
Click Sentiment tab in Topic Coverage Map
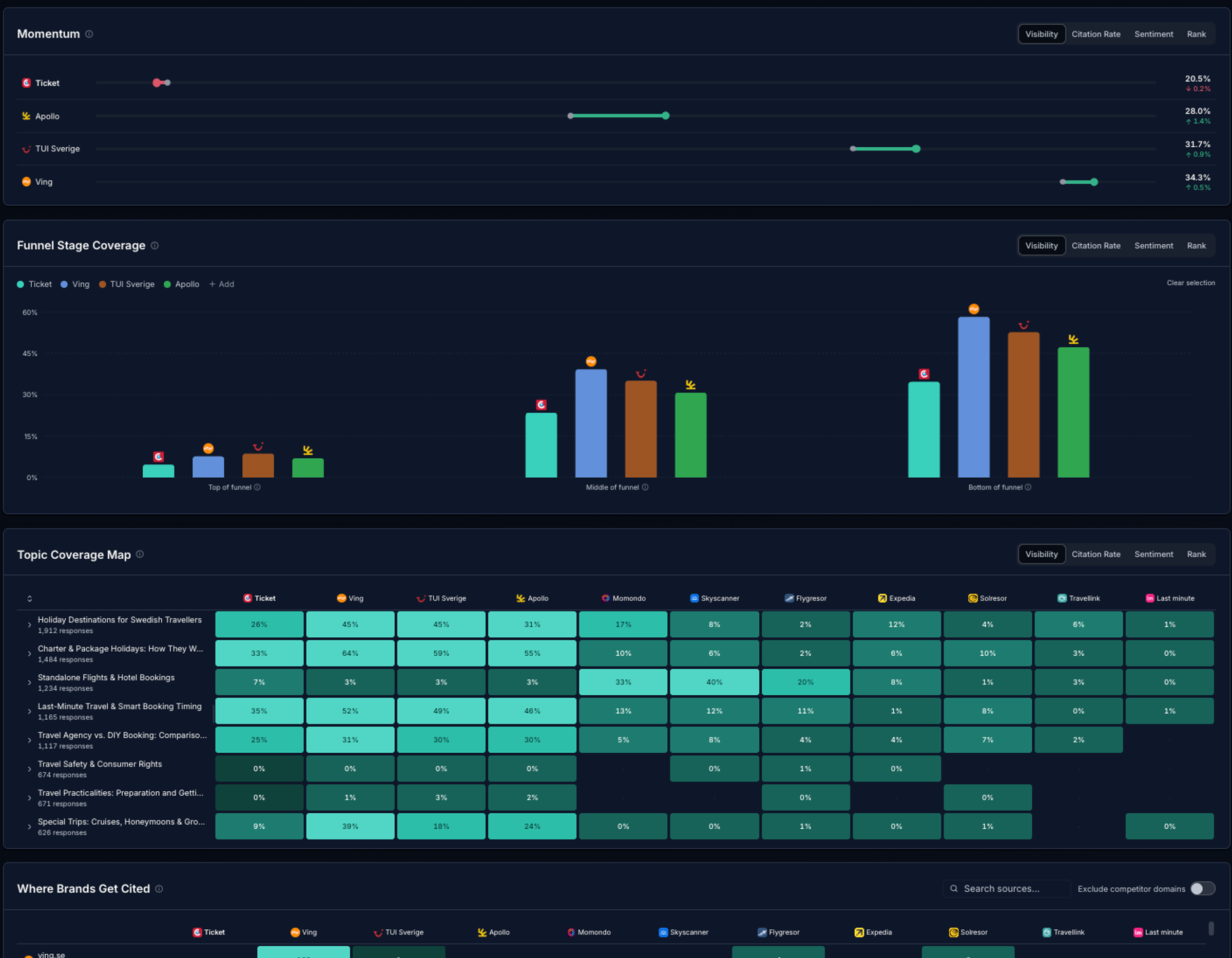1153,554
